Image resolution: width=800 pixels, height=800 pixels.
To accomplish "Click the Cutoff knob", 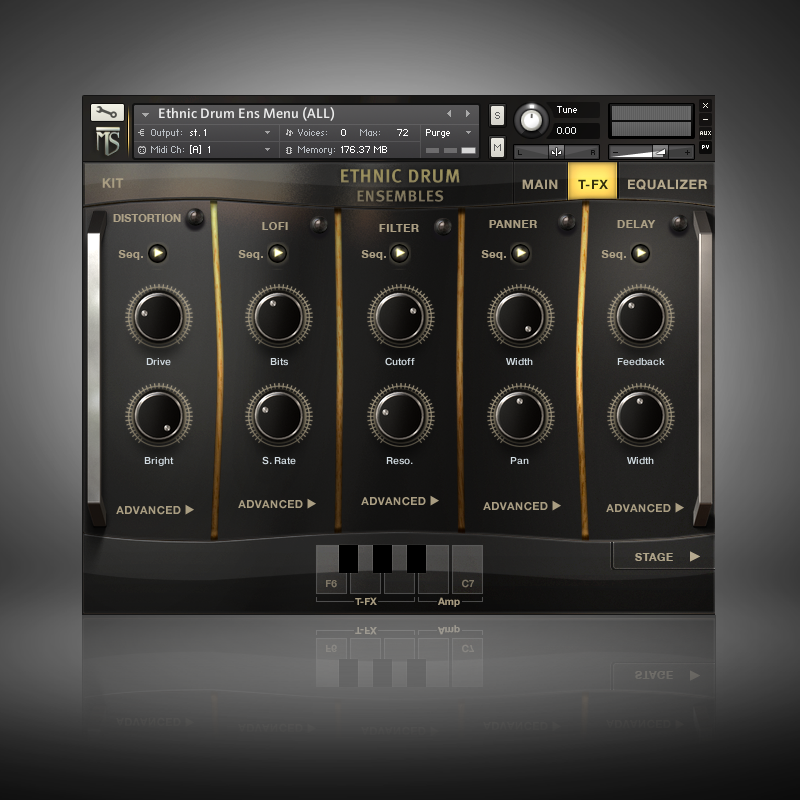I will click(401, 317).
